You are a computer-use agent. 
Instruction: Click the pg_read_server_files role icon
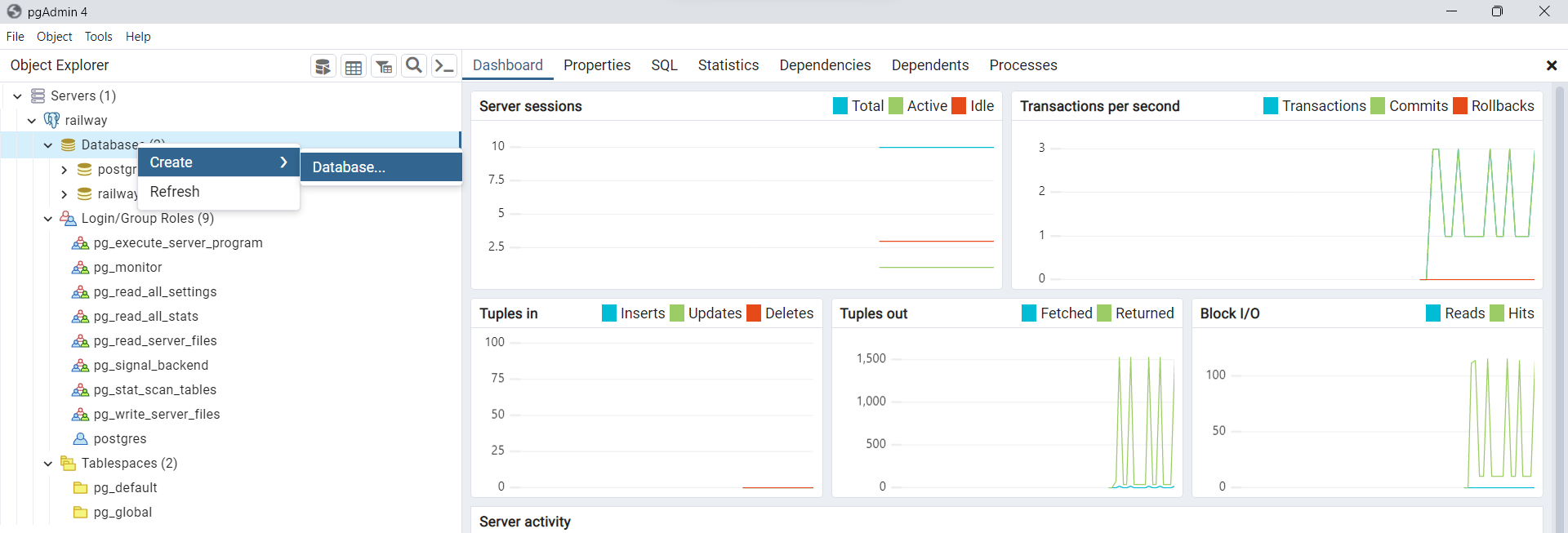point(80,341)
